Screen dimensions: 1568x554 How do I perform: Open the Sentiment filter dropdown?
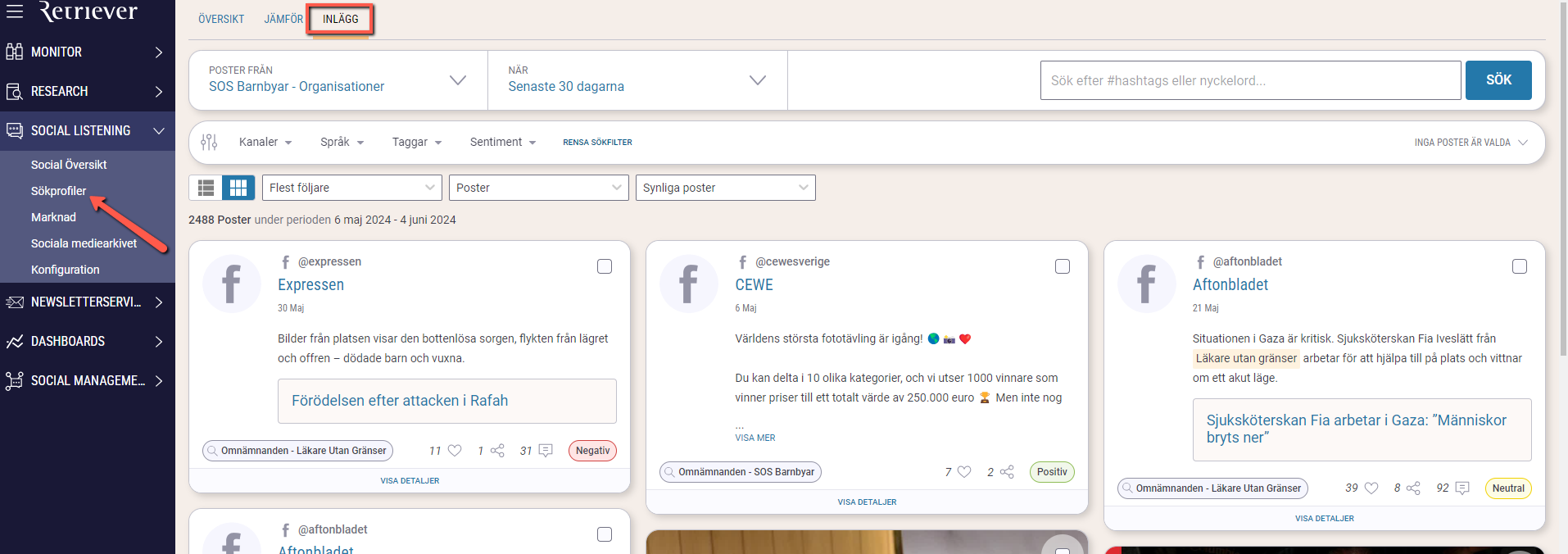[x=503, y=142]
